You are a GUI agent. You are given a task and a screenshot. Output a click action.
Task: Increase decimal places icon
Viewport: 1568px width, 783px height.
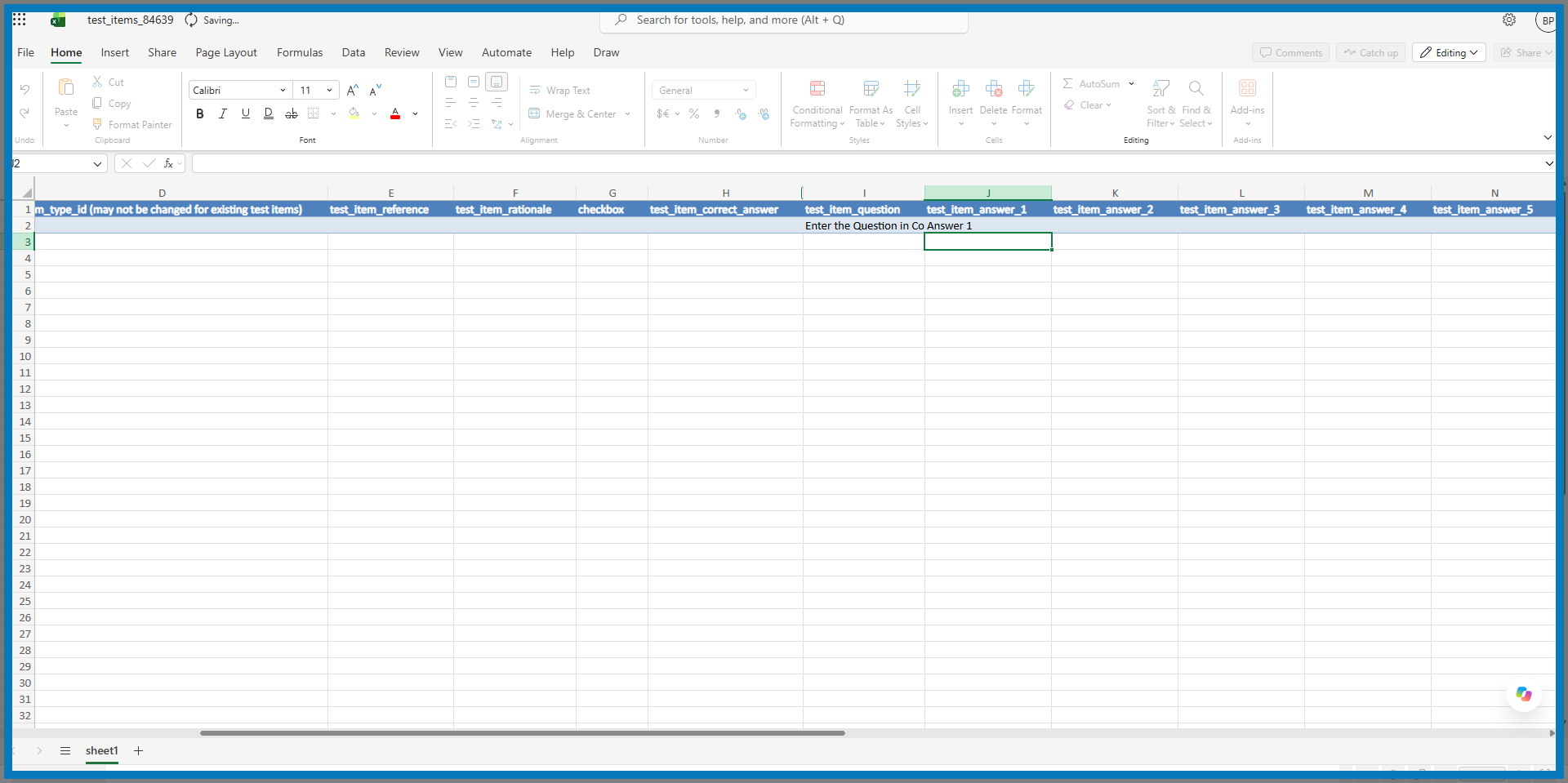741,114
